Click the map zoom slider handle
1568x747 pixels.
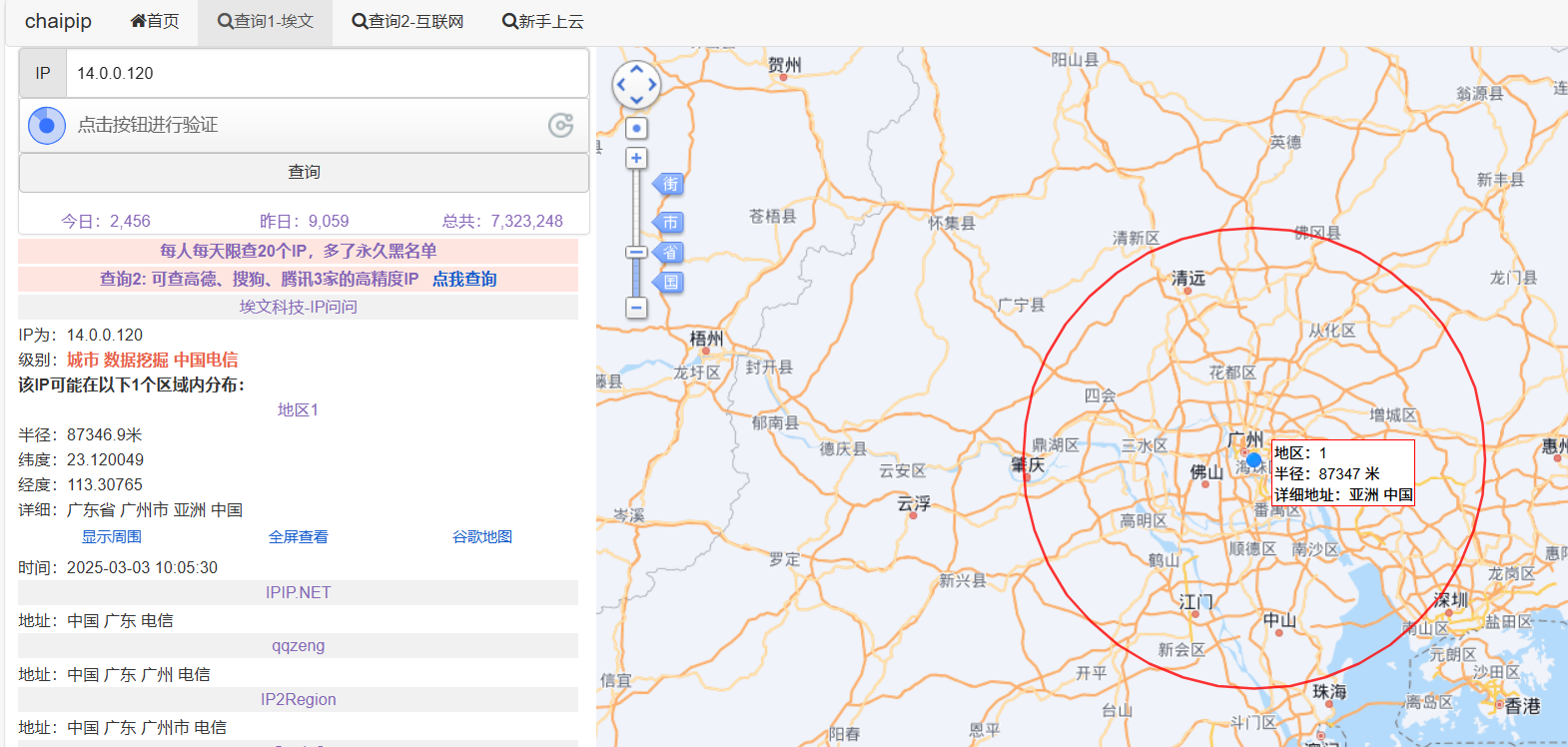click(x=636, y=253)
